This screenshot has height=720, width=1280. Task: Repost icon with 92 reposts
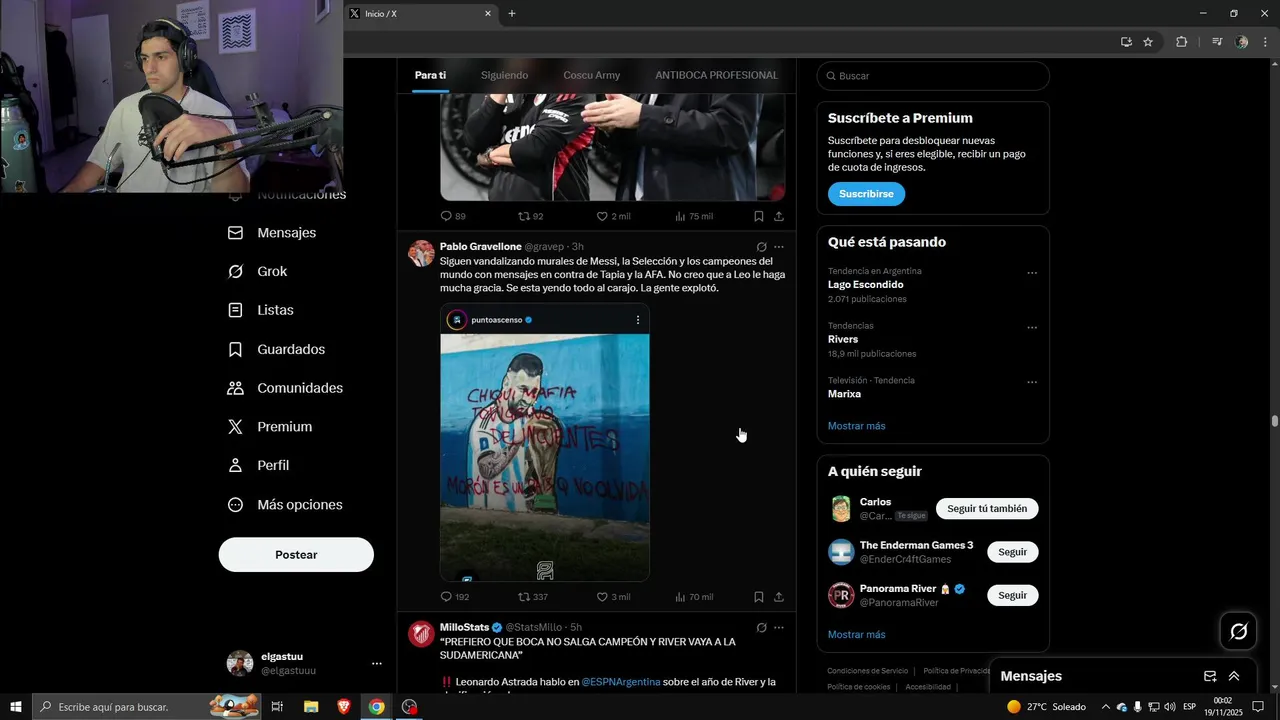(524, 216)
